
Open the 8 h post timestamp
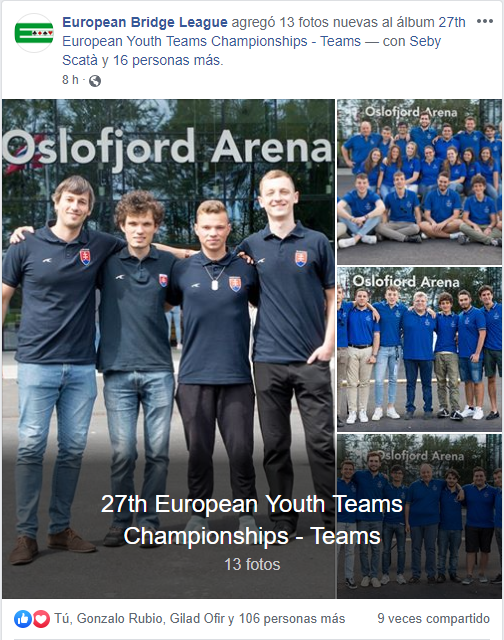(70, 80)
